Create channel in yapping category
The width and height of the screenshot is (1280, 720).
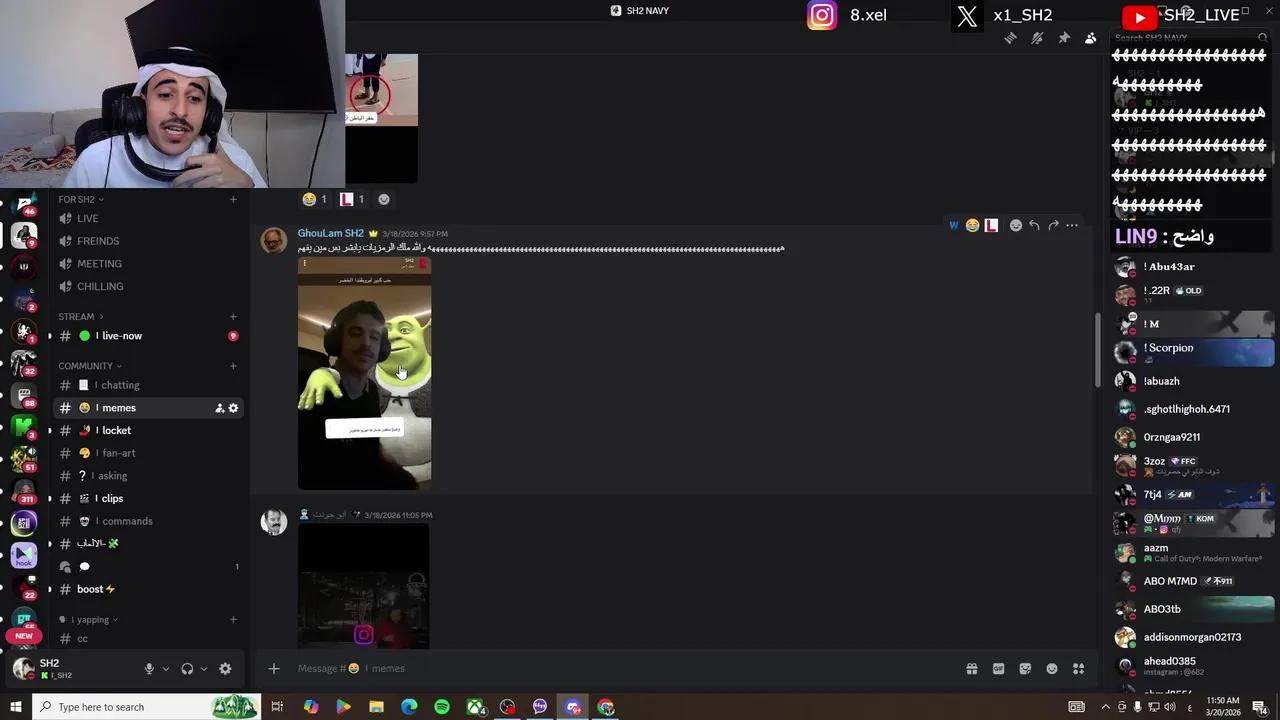pos(233,620)
